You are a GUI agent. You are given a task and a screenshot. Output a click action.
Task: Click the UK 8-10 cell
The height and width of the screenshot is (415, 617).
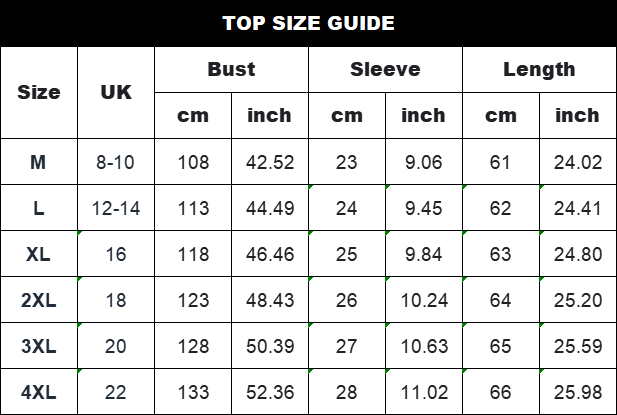[x=116, y=161]
